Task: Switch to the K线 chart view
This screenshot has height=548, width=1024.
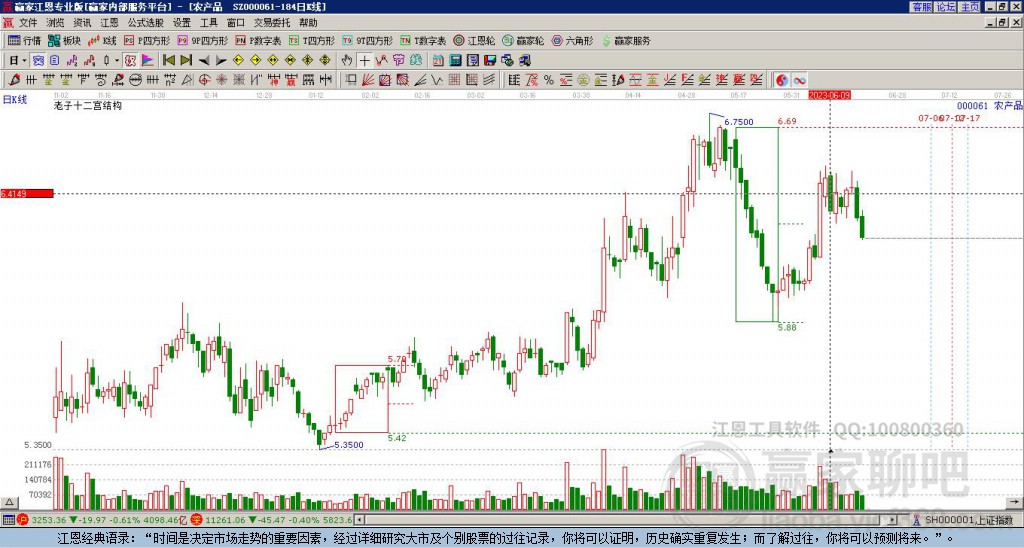Action: tap(102, 40)
